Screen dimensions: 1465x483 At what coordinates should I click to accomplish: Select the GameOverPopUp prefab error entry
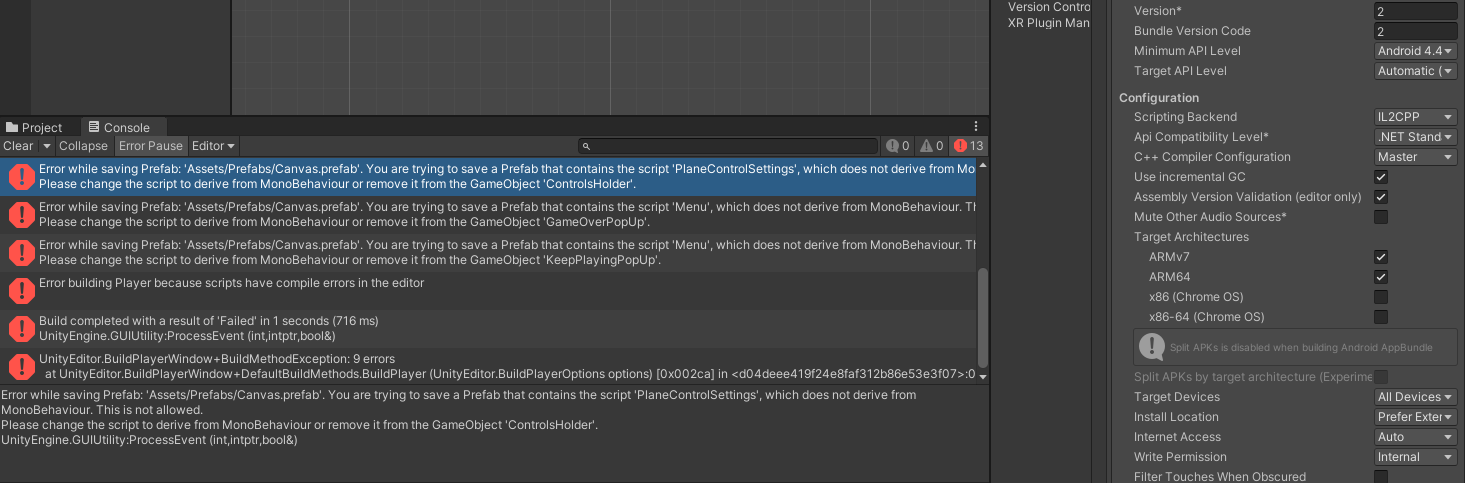[488, 214]
